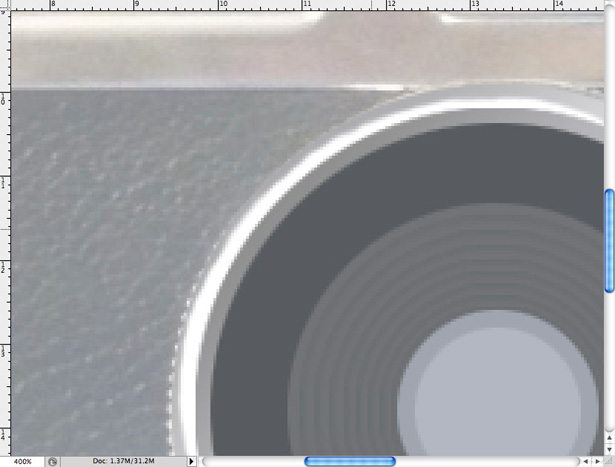Click the Doc: 1.37M/31.2M status text
615x467 pixels.
pyautogui.click(x=123, y=461)
